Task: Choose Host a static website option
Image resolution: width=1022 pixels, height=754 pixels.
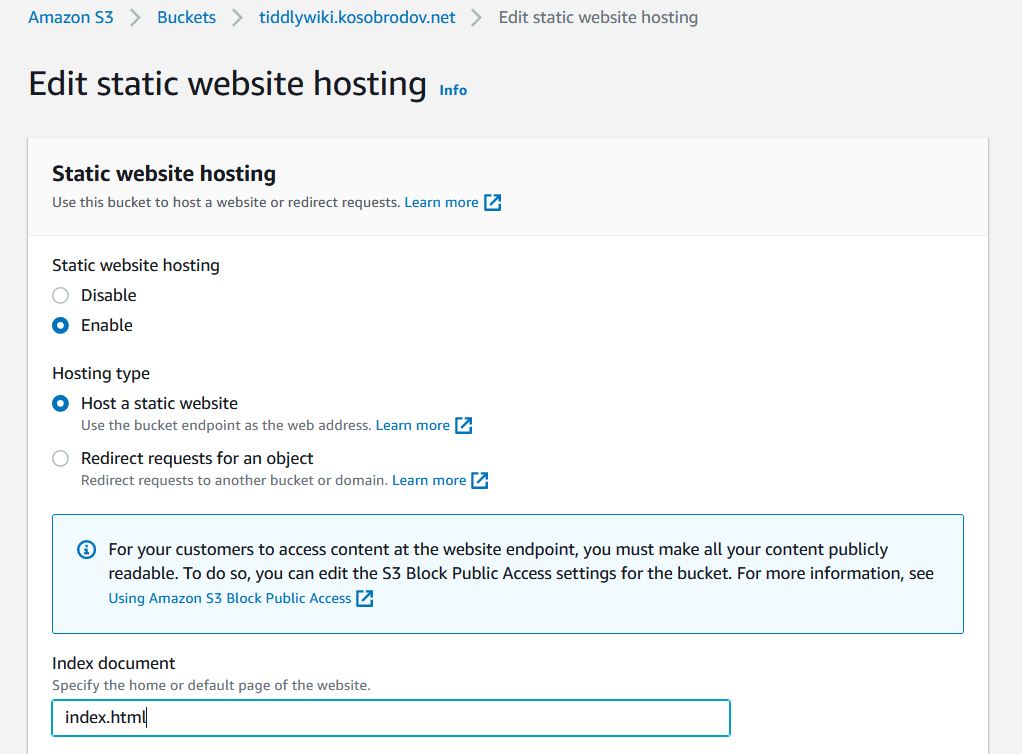Action: click(x=61, y=403)
